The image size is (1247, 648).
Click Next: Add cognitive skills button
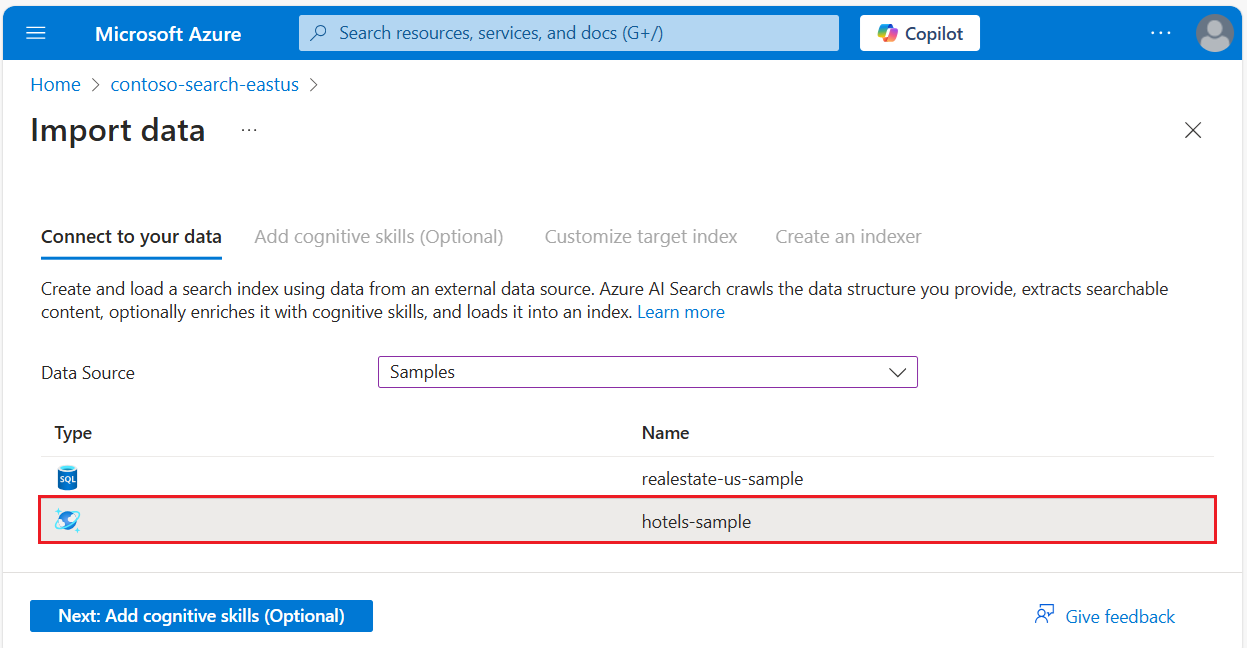click(201, 615)
